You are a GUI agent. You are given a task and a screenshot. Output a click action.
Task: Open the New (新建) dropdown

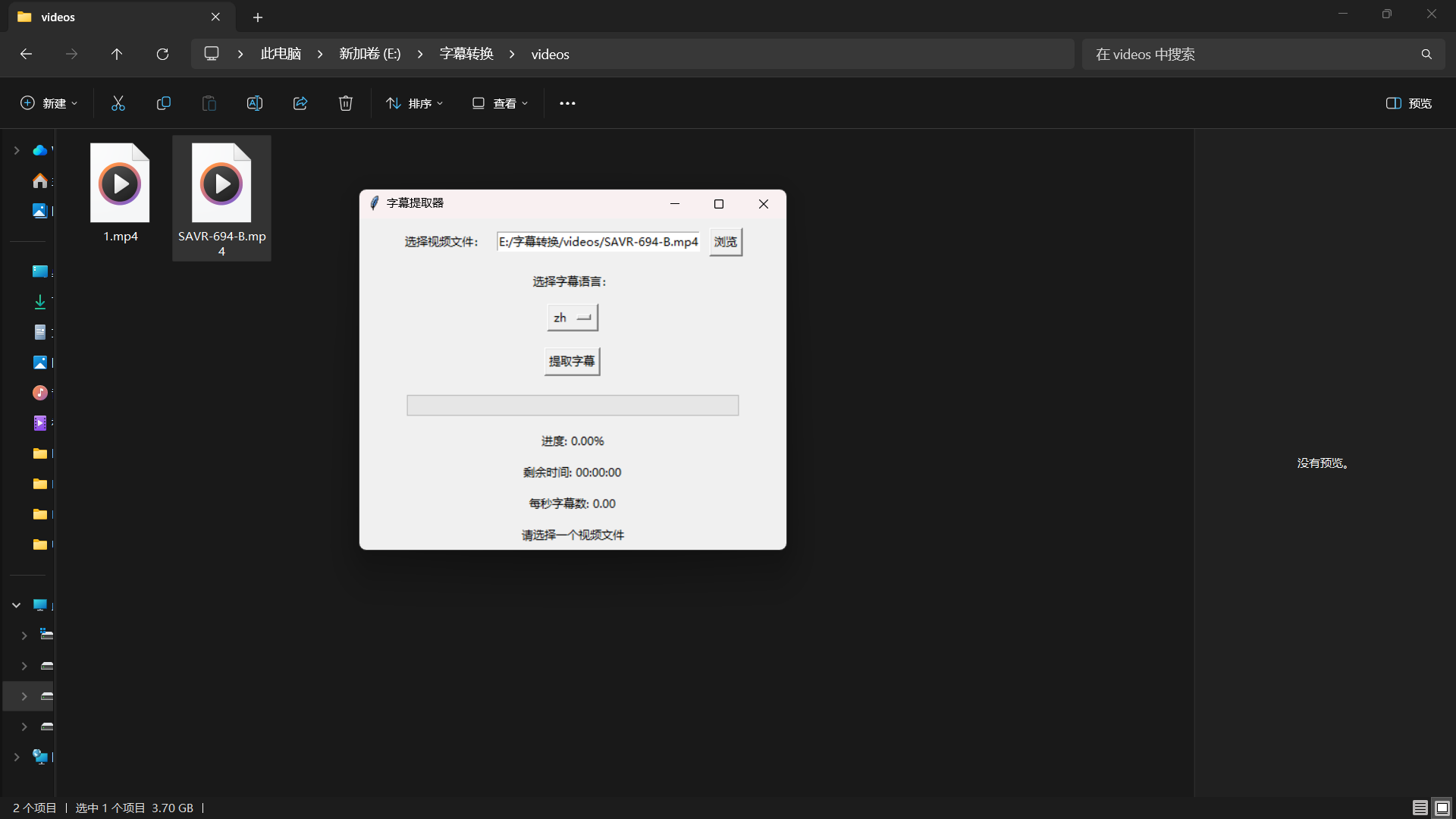tap(49, 103)
